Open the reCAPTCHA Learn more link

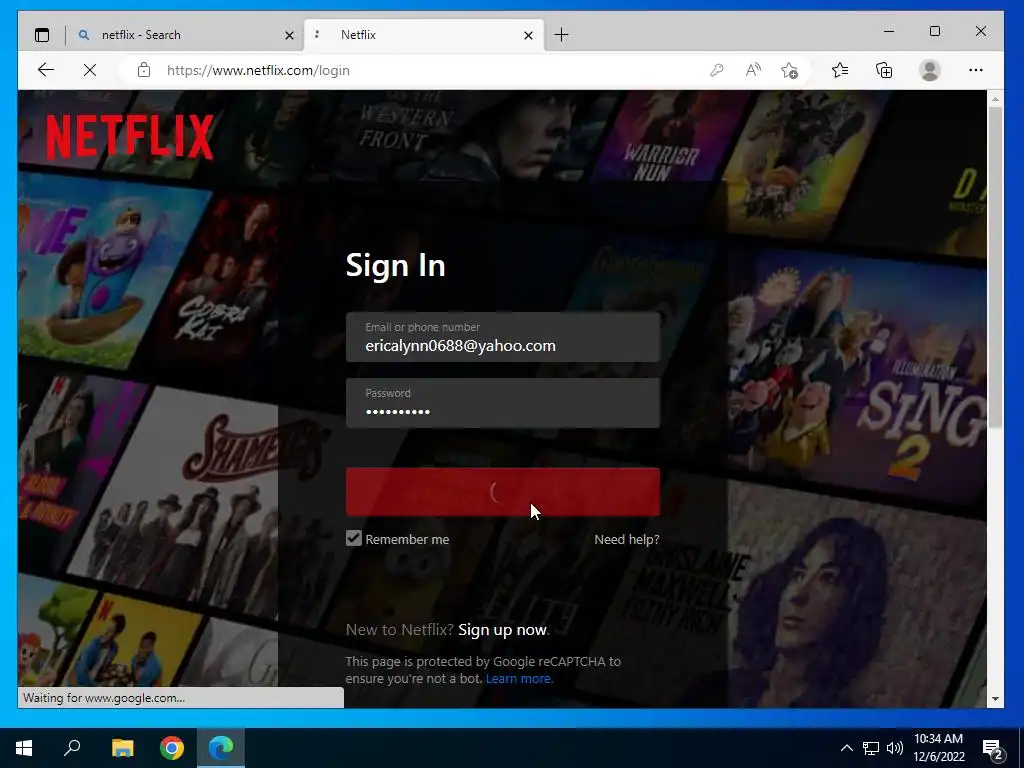click(x=519, y=679)
